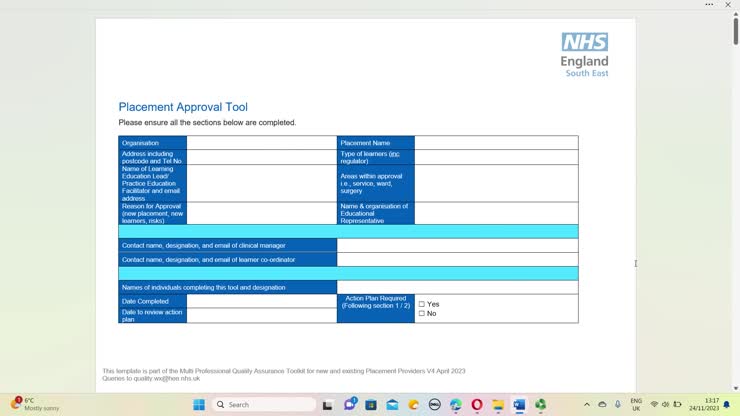740x416 pixels.
Task: Open the Wi-Fi network tray icon
Action: point(654,405)
